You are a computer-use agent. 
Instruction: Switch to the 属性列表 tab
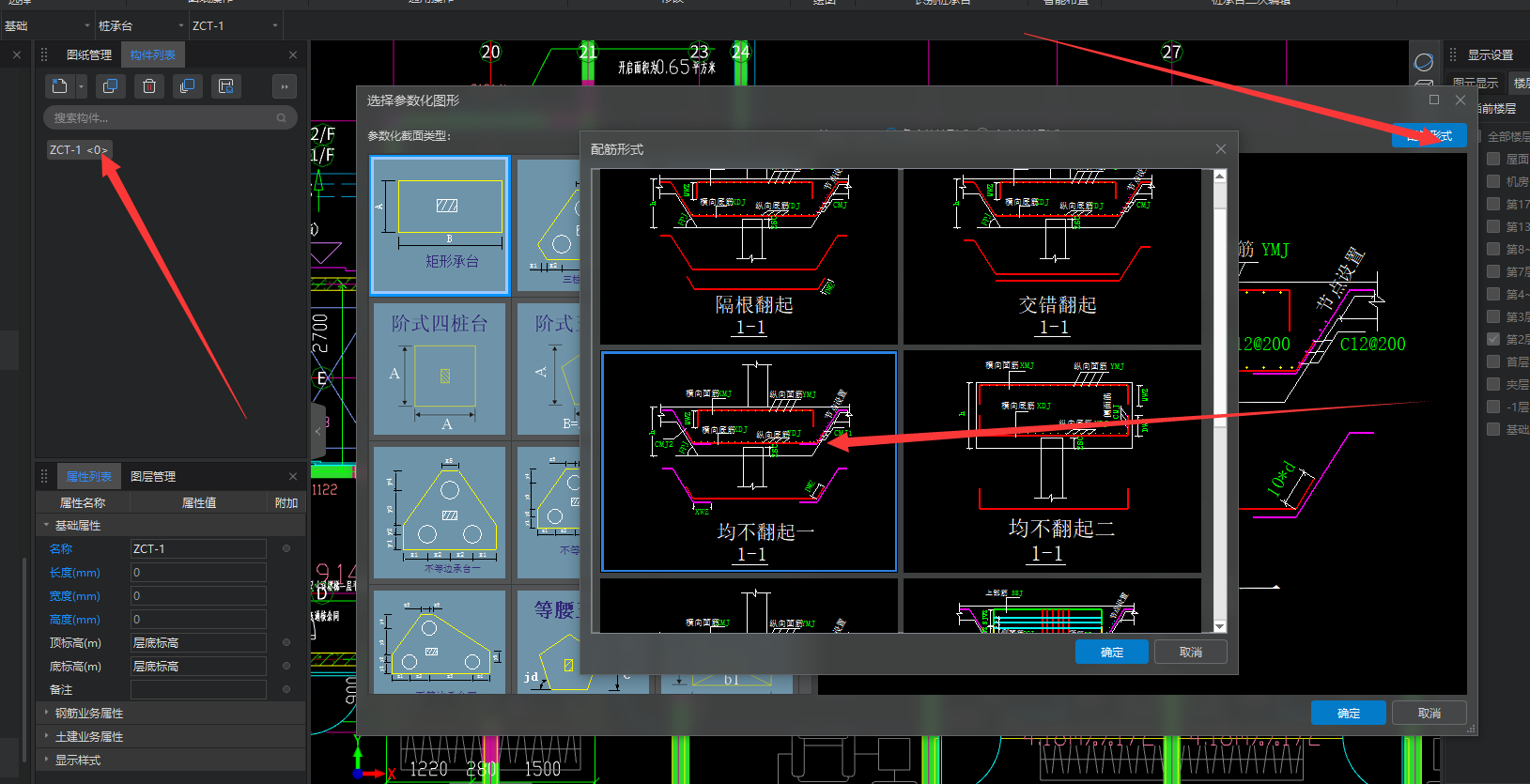tap(89, 476)
